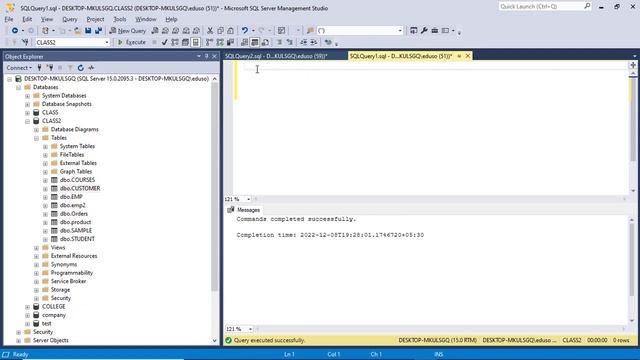640x360 pixels.
Task: Open the Messages pane zoom 121 % dropdown
Action: 250,329
